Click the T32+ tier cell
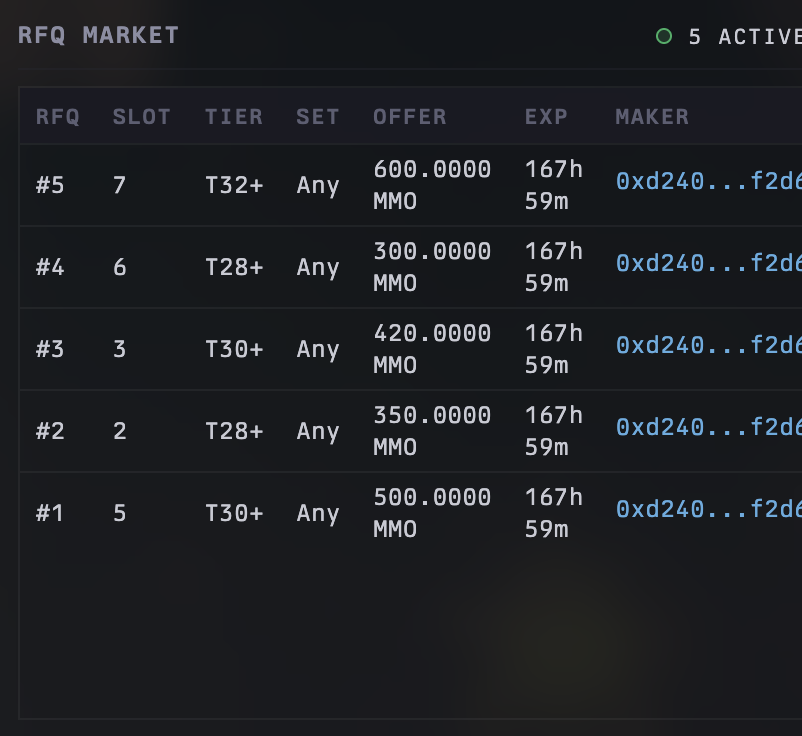The width and height of the screenshot is (802, 736). click(234, 185)
